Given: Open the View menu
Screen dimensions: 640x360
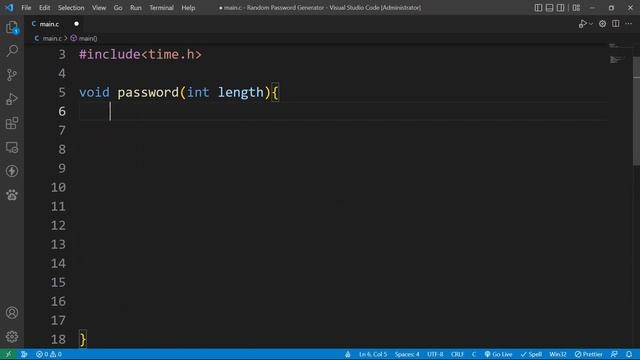Looking at the screenshot, I should click(99, 8).
